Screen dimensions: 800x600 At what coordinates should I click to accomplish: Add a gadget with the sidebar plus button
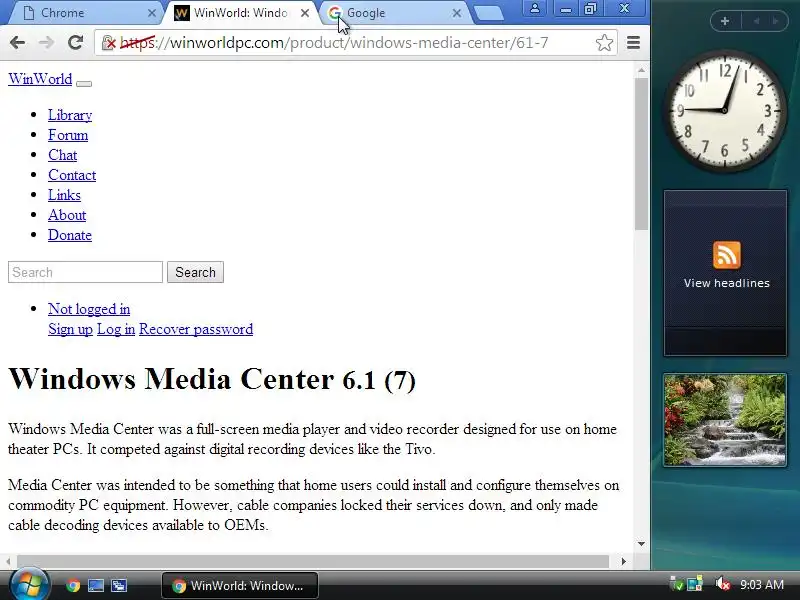(724, 21)
